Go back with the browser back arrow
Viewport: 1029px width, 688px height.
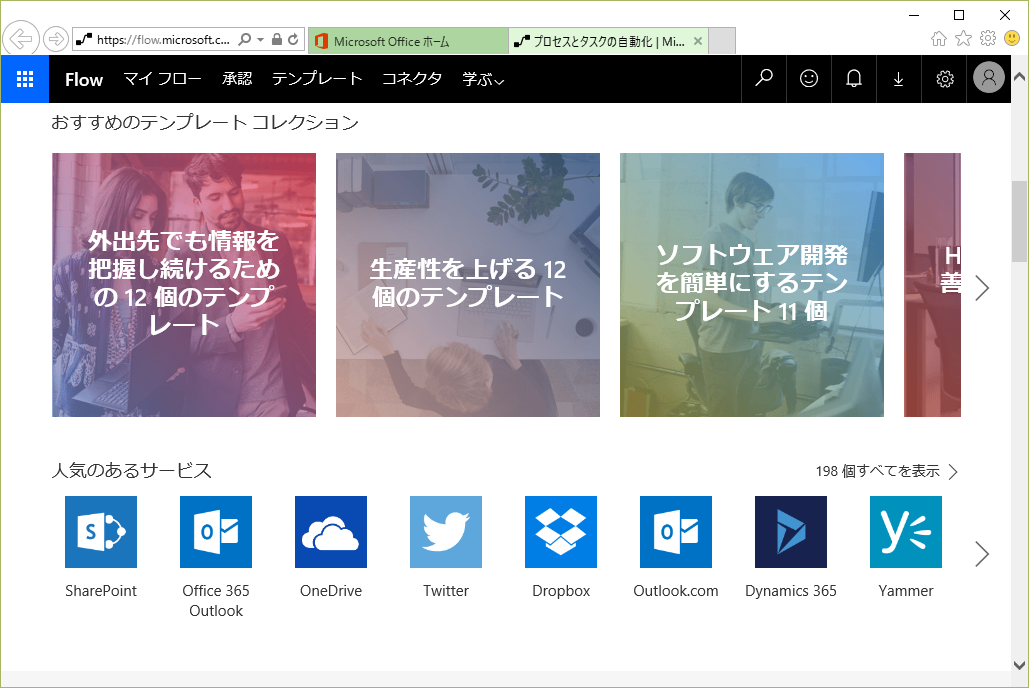point(21,39)
